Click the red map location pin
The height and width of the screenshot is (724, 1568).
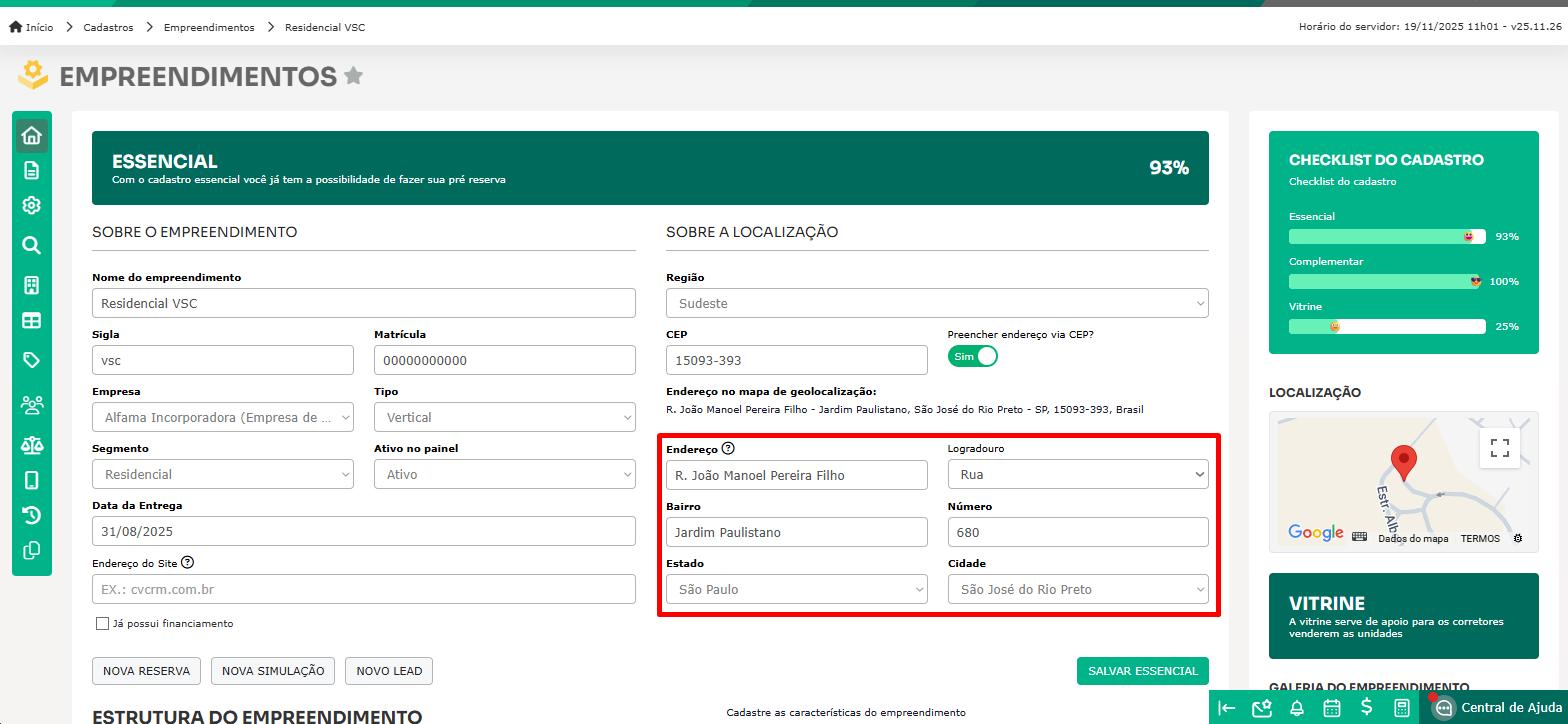1405,464
